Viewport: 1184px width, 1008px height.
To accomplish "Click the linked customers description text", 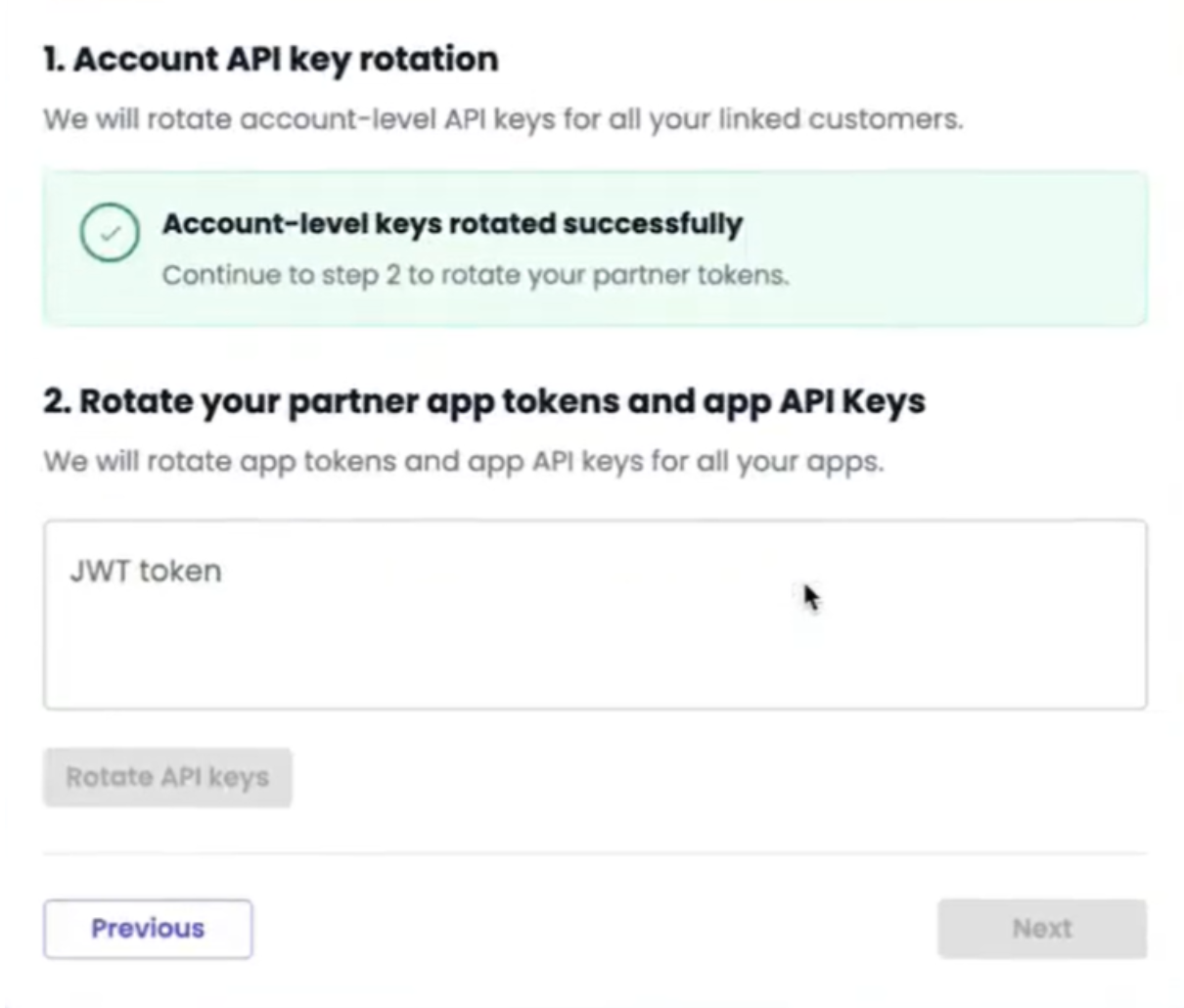I will click(x=503, y=119).
